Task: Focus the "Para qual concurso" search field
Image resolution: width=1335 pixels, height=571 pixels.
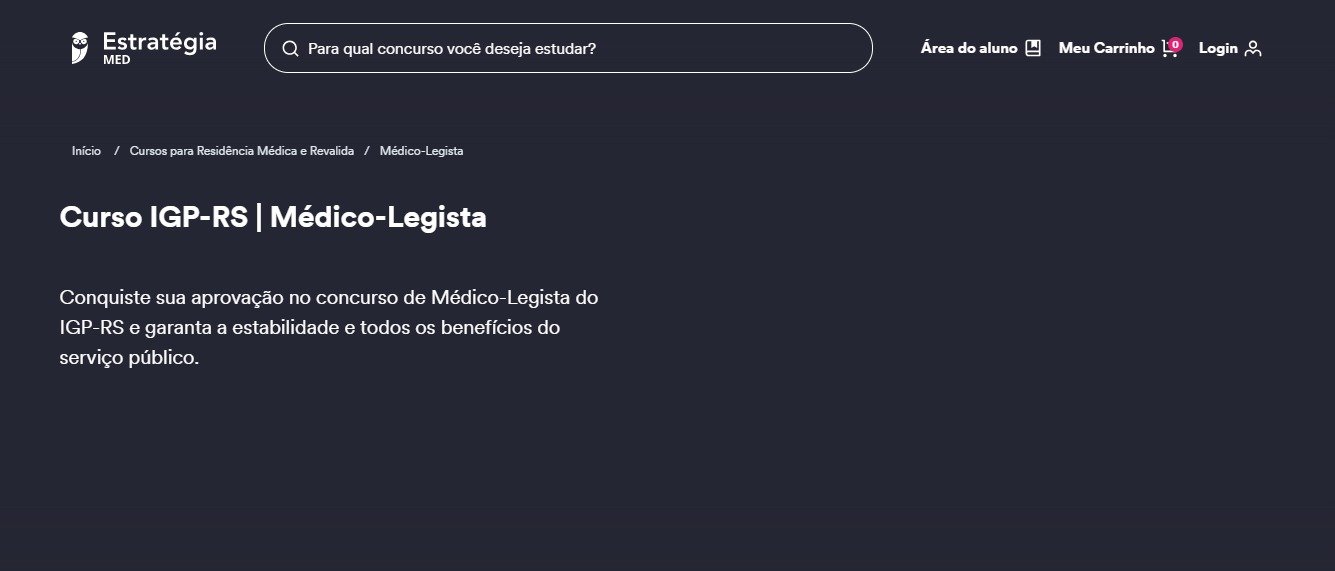Action: coord(580,48)
